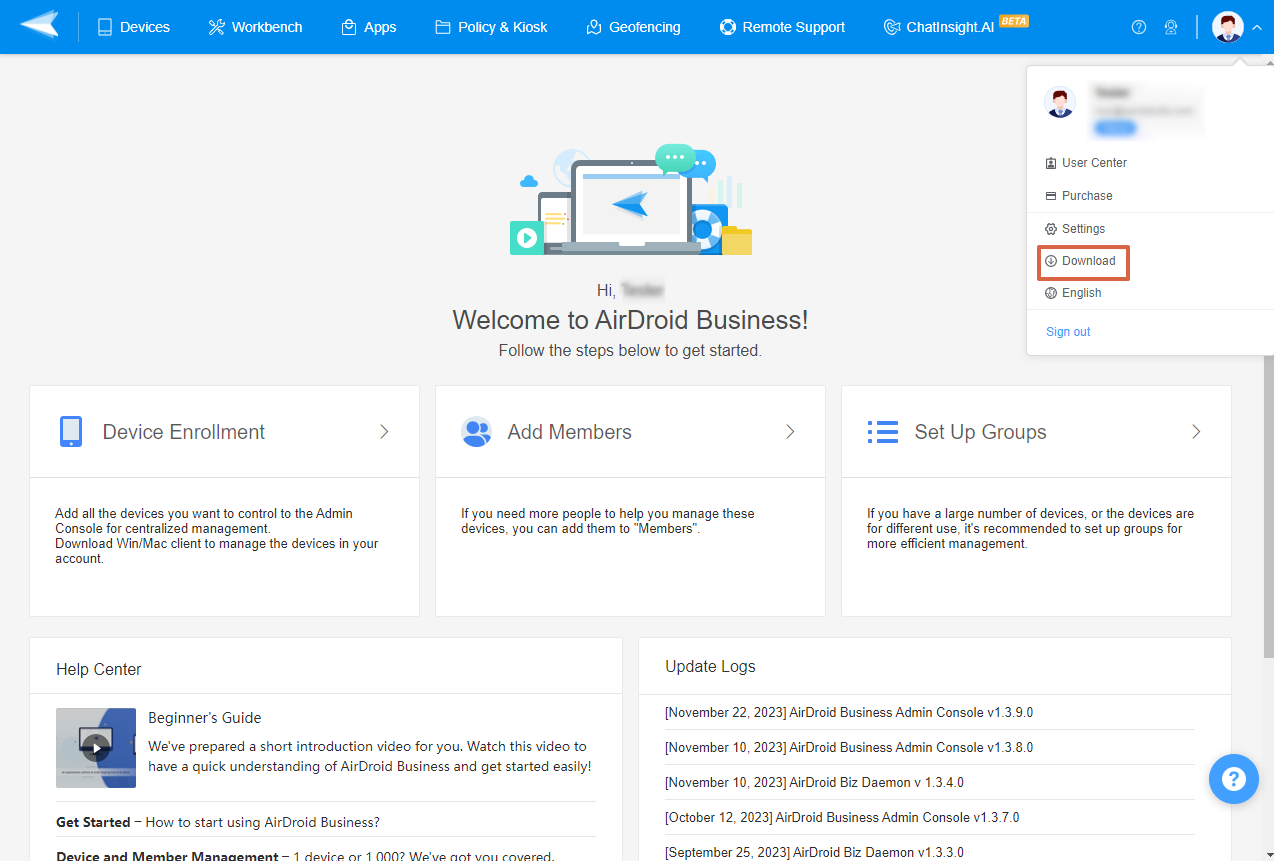The width and height of the screenshot is (1274, 861).
Task: Click the Update Logs section title
Action: pos(710,667)
